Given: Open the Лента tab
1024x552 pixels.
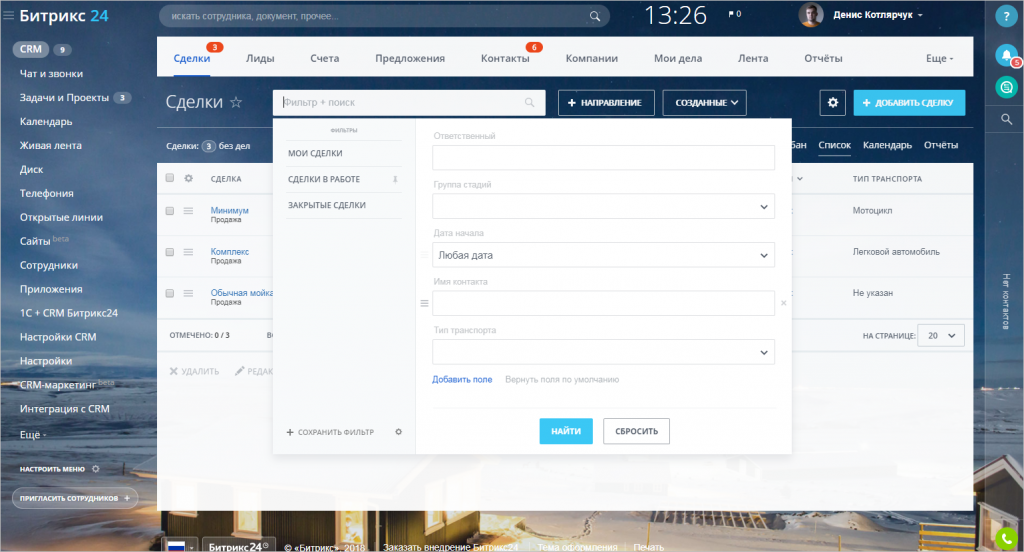Looking at the screenshot, I should point(753,58).
